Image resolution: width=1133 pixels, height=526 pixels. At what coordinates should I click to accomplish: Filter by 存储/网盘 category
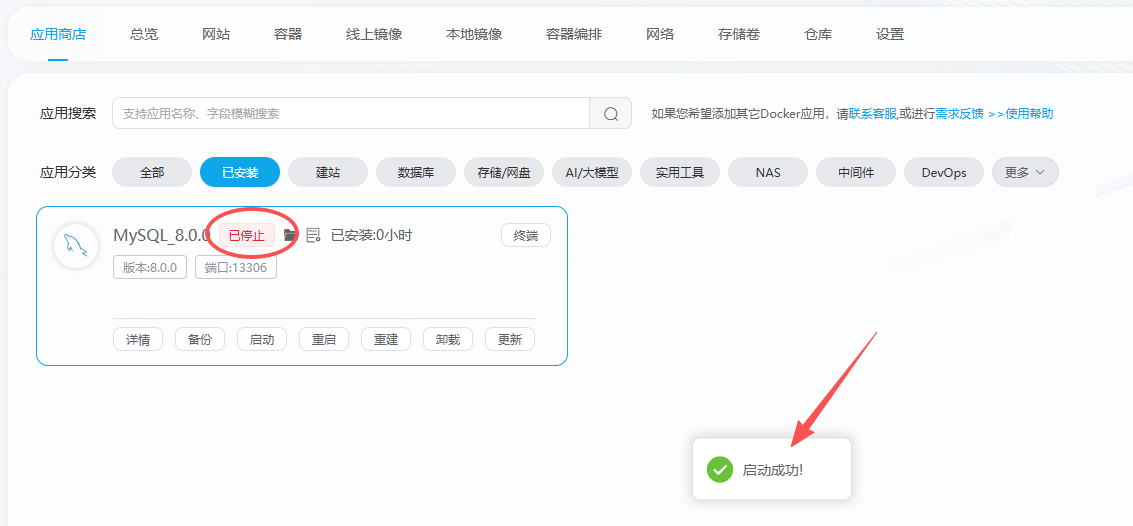504,172
